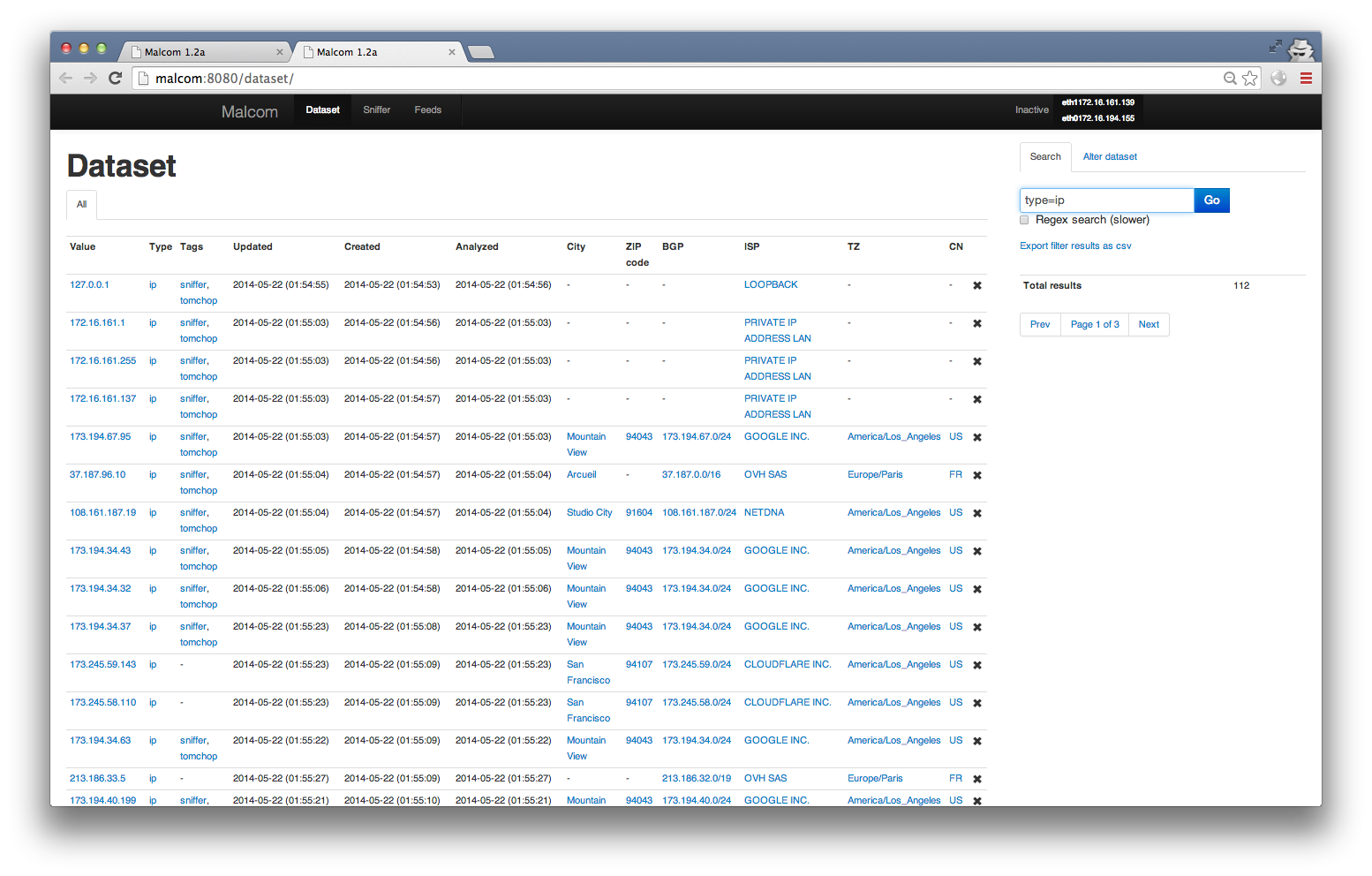This screenshot has height=876, width=1372.
Task: Enable the Regex search checkbox
Action: [x=1023, y=219]
